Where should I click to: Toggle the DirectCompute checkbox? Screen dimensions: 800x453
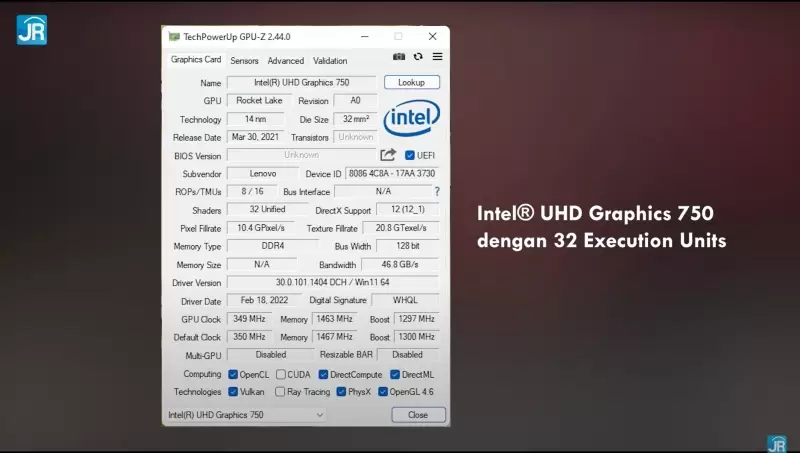point(323,374)
